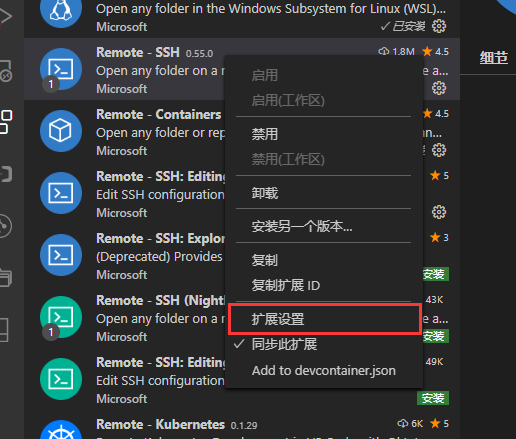Select 卸载 (Uninstall) from context menu

[264, 193]
